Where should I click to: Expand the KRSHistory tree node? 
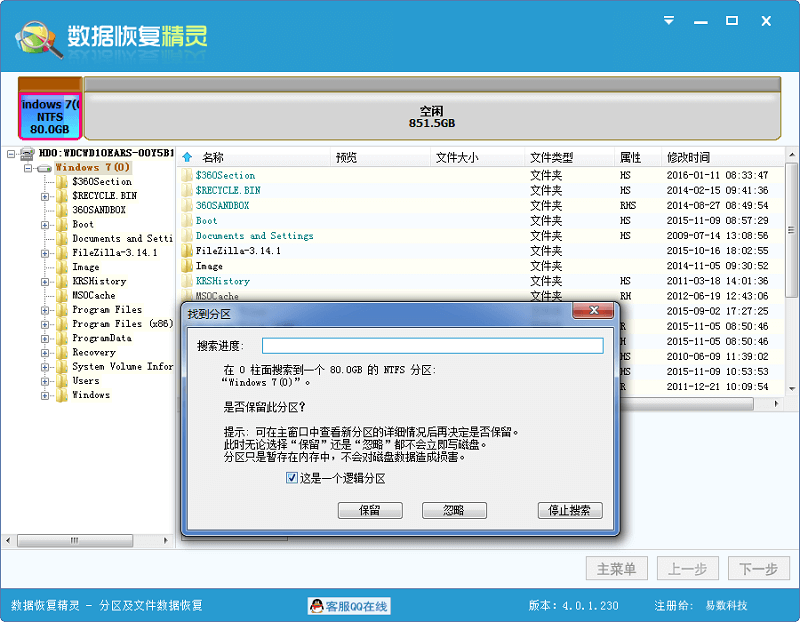(45, 282)
